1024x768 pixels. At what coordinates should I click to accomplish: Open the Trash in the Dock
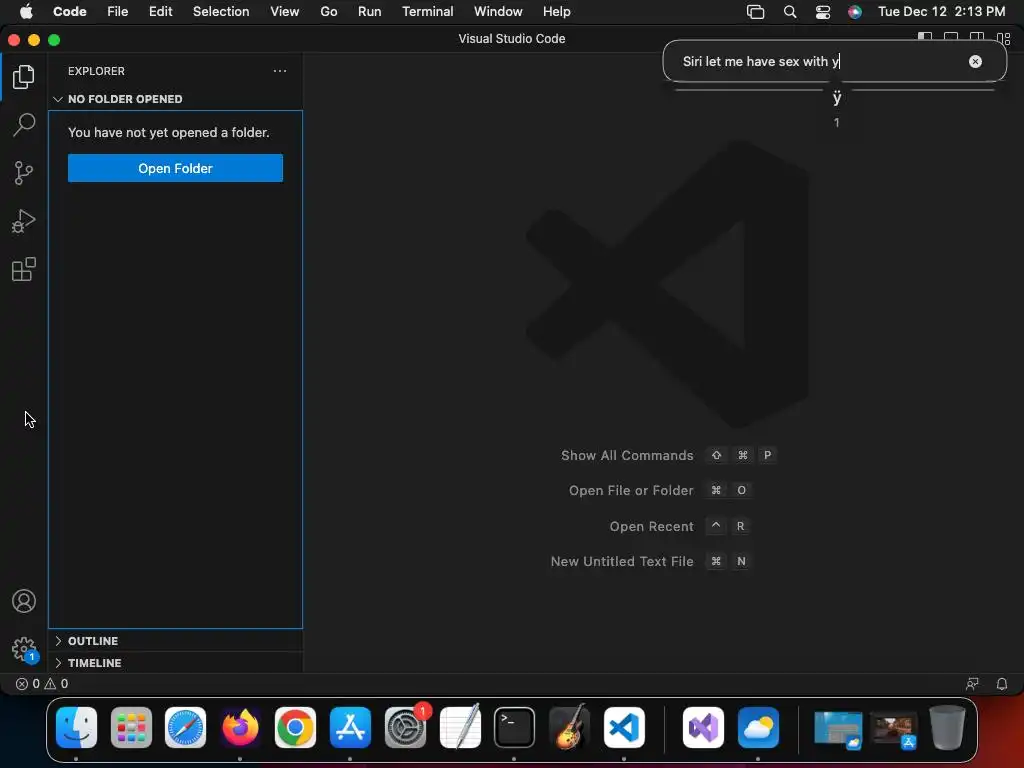(947, 728)
